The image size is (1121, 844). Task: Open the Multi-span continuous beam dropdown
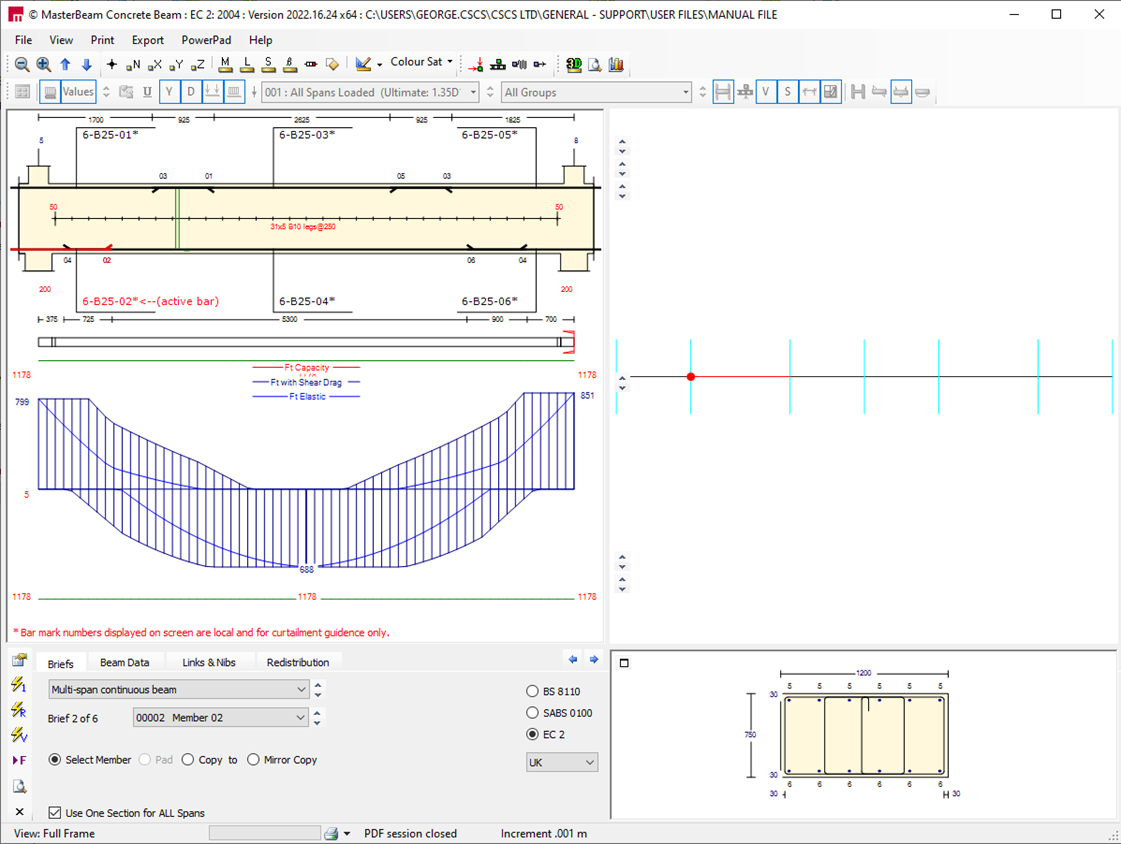pos(179,690)
